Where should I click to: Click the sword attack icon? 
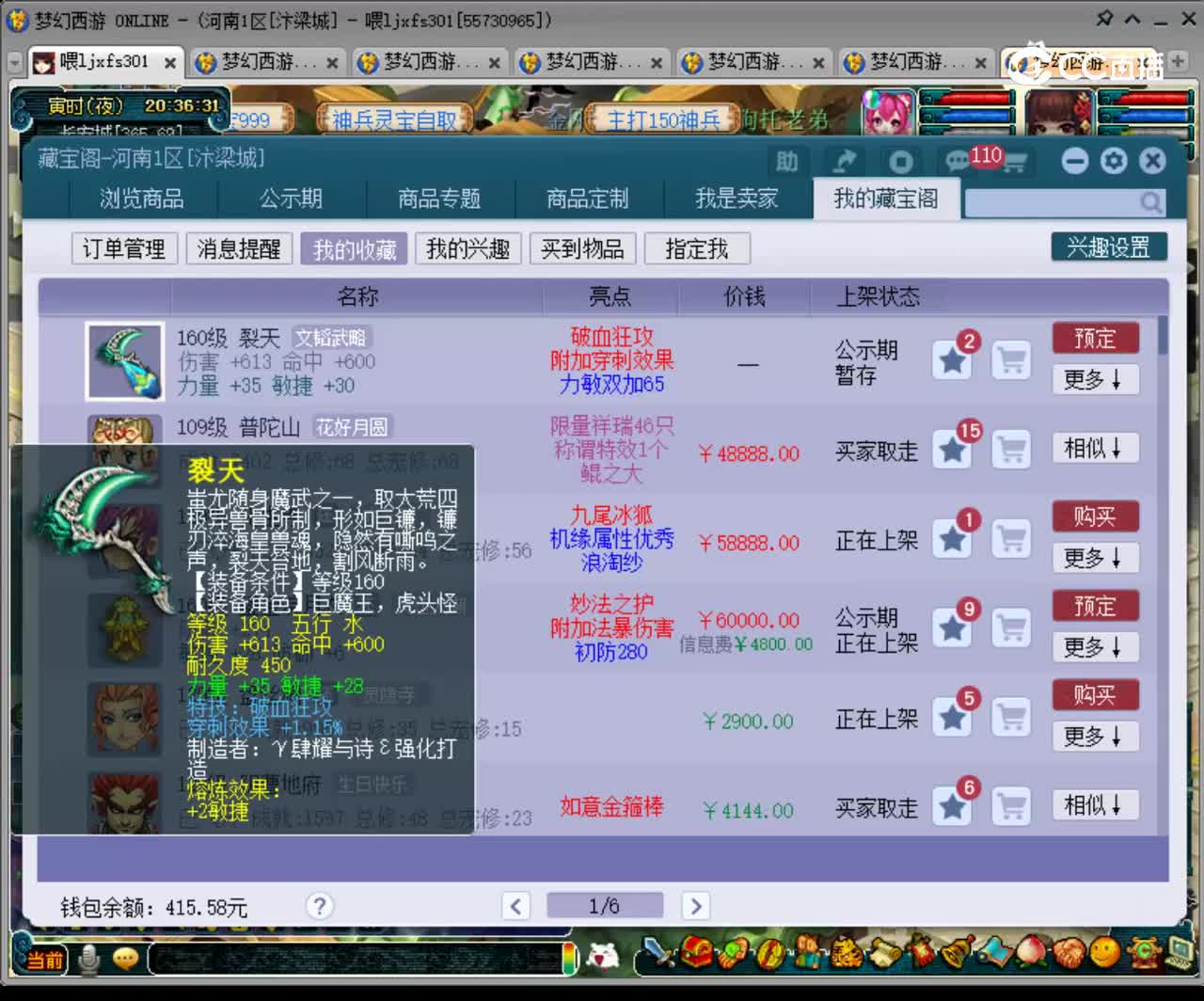661,954
